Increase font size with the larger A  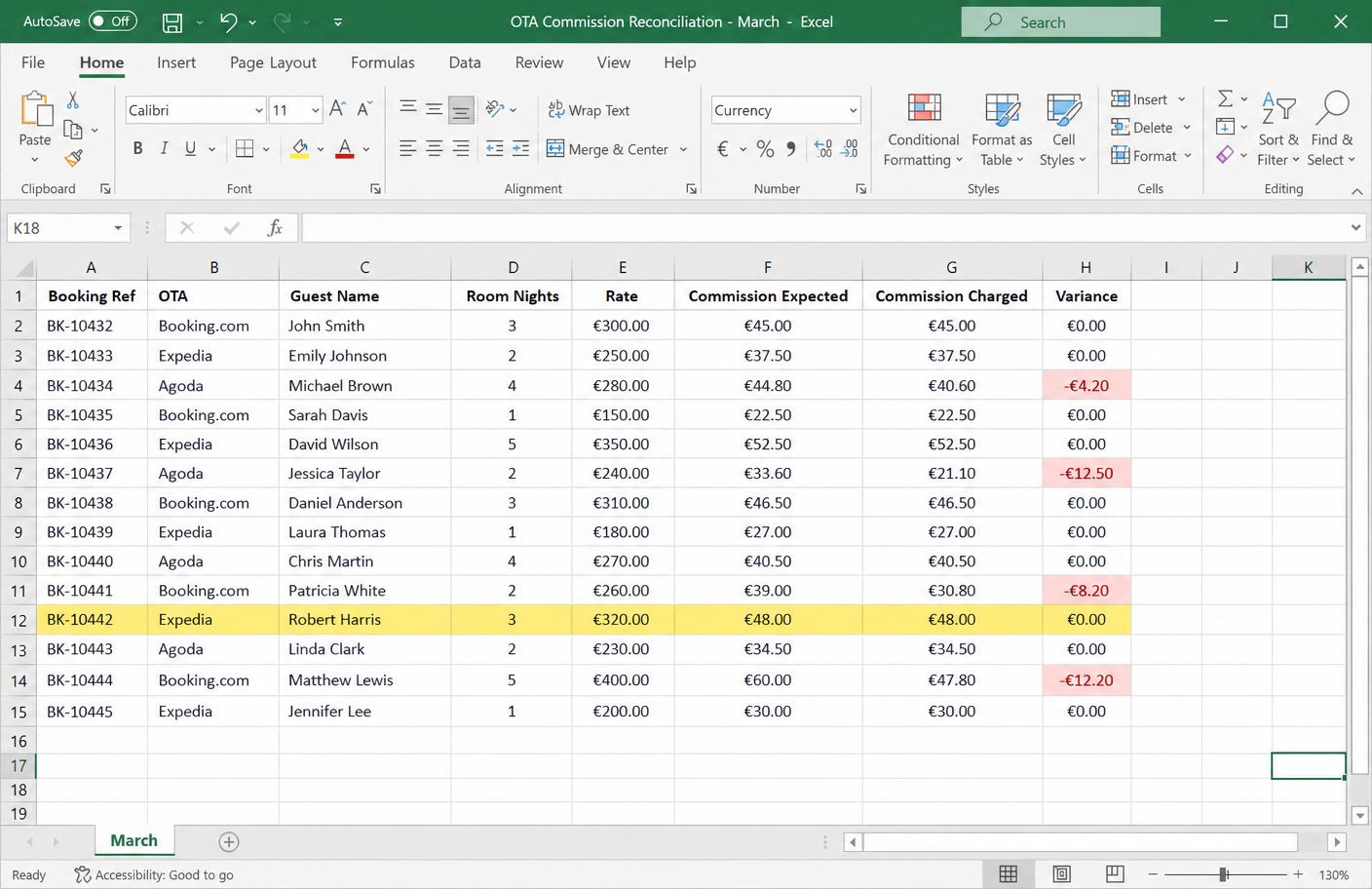337,109
